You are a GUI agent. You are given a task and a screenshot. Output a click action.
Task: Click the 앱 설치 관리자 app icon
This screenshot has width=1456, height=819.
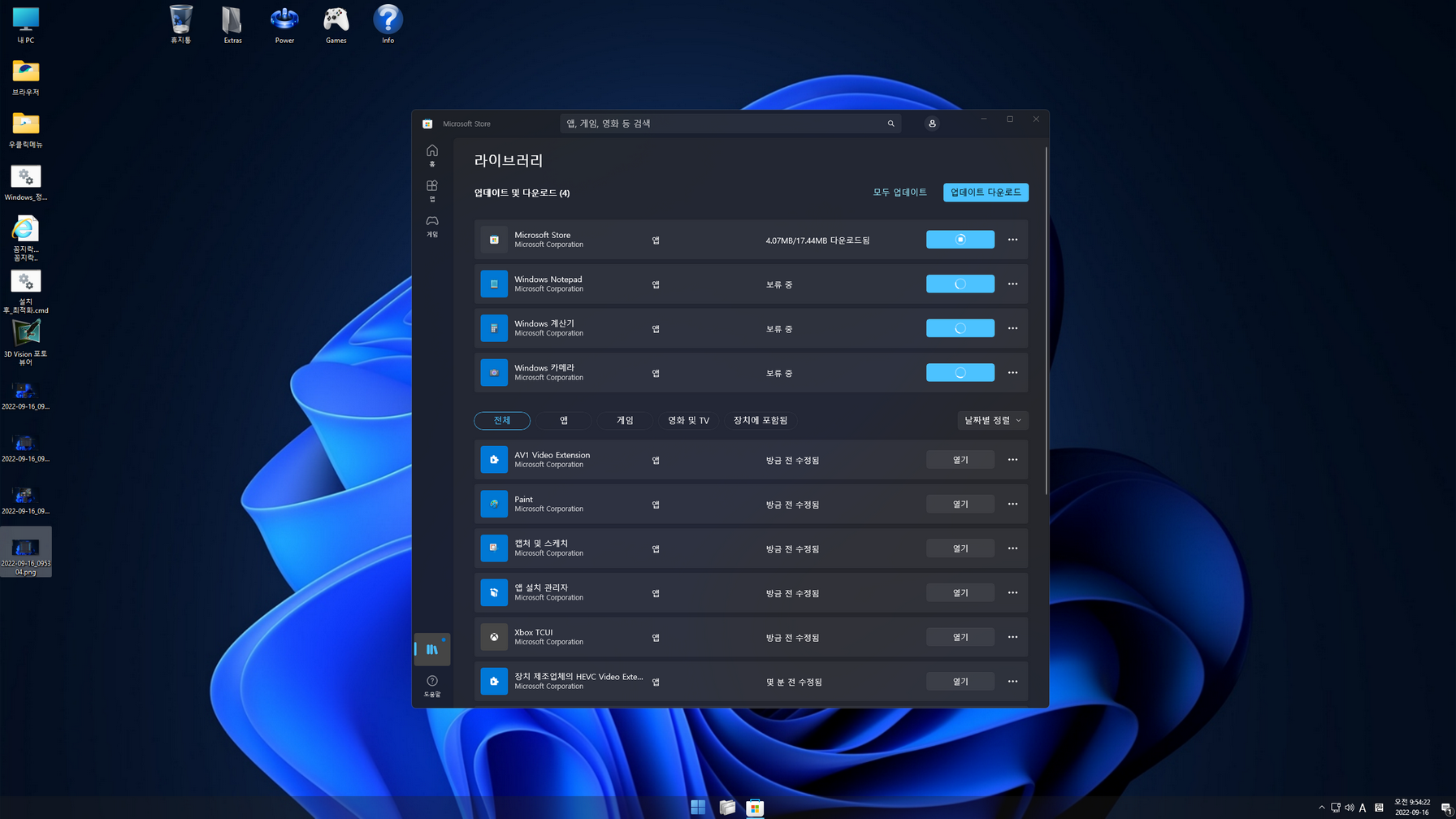(x=494, y=592)
